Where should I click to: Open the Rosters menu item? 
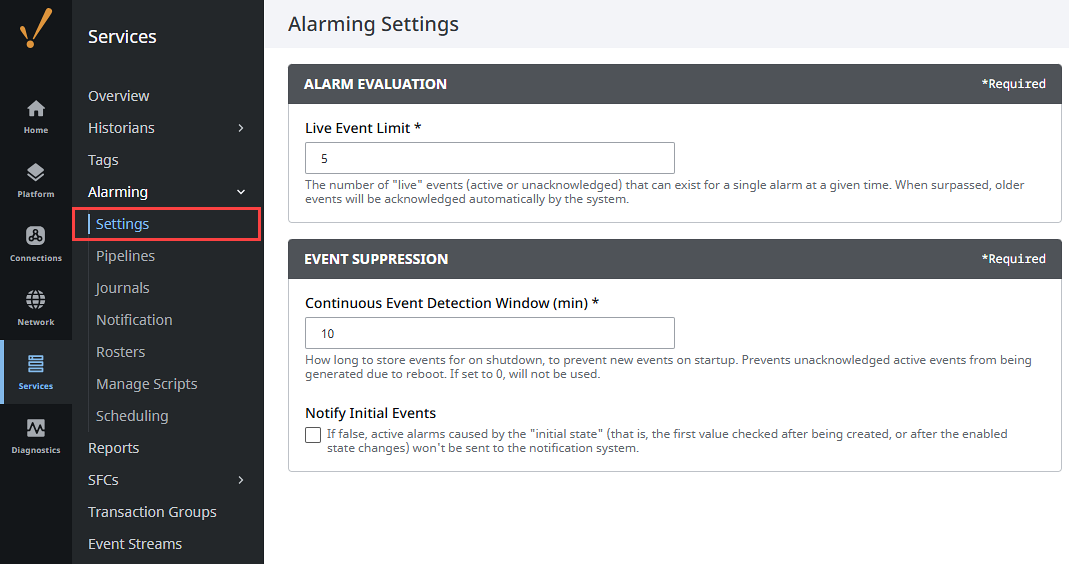pos(120,352)
